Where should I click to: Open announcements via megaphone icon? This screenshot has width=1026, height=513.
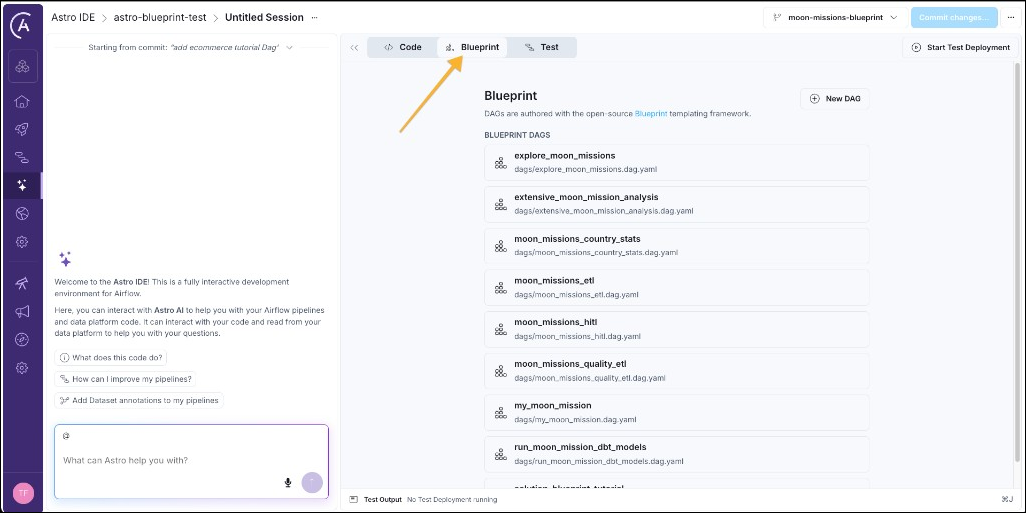22,311
